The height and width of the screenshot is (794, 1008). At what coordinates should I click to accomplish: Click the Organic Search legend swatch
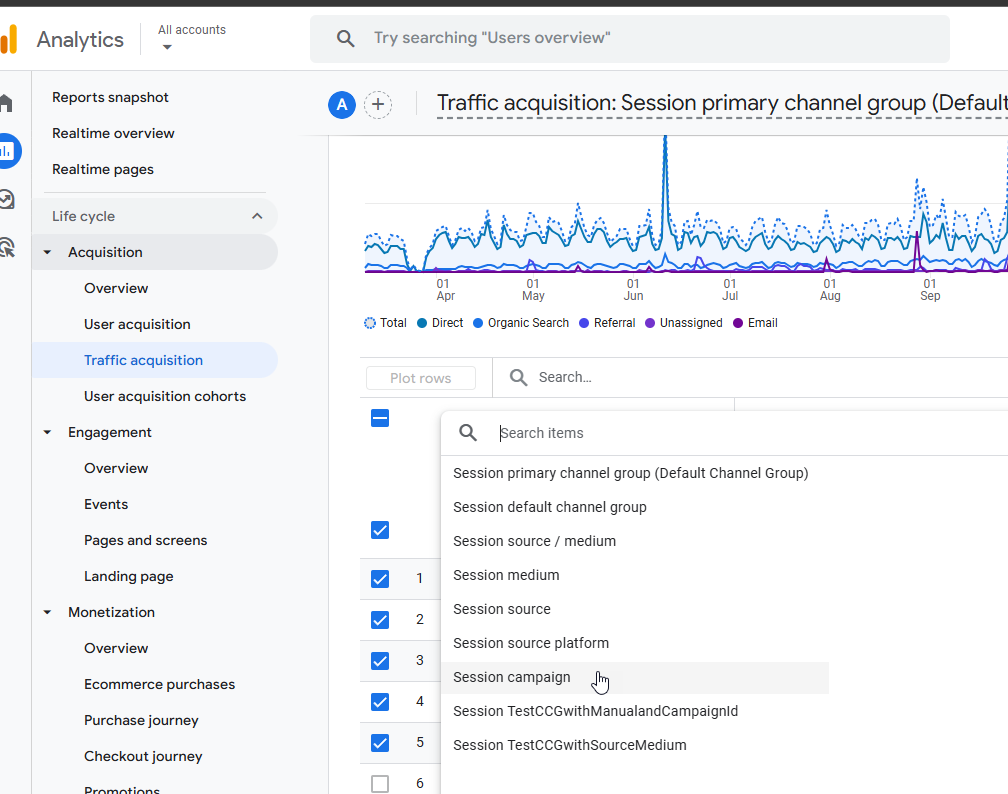click(478, 323)
